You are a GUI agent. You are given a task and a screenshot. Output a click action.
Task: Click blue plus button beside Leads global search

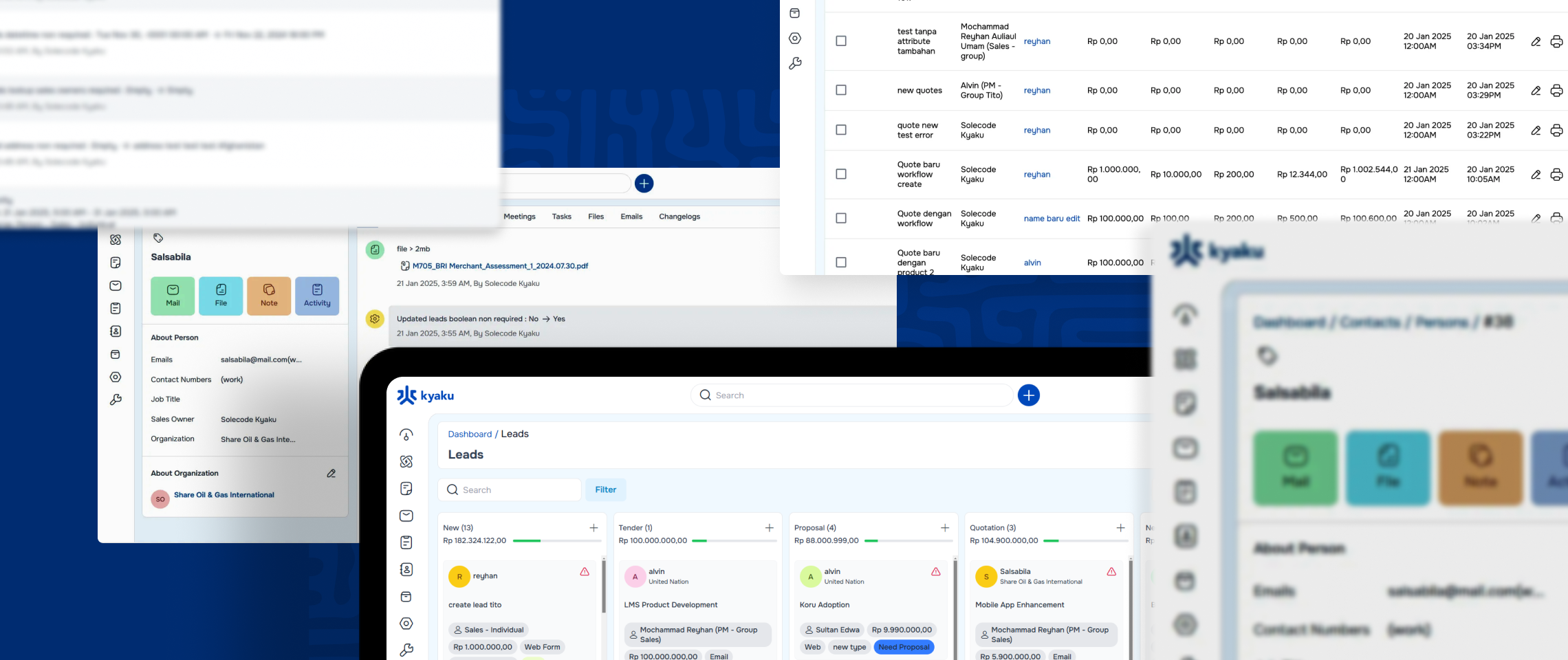(x=1028, y=395)
